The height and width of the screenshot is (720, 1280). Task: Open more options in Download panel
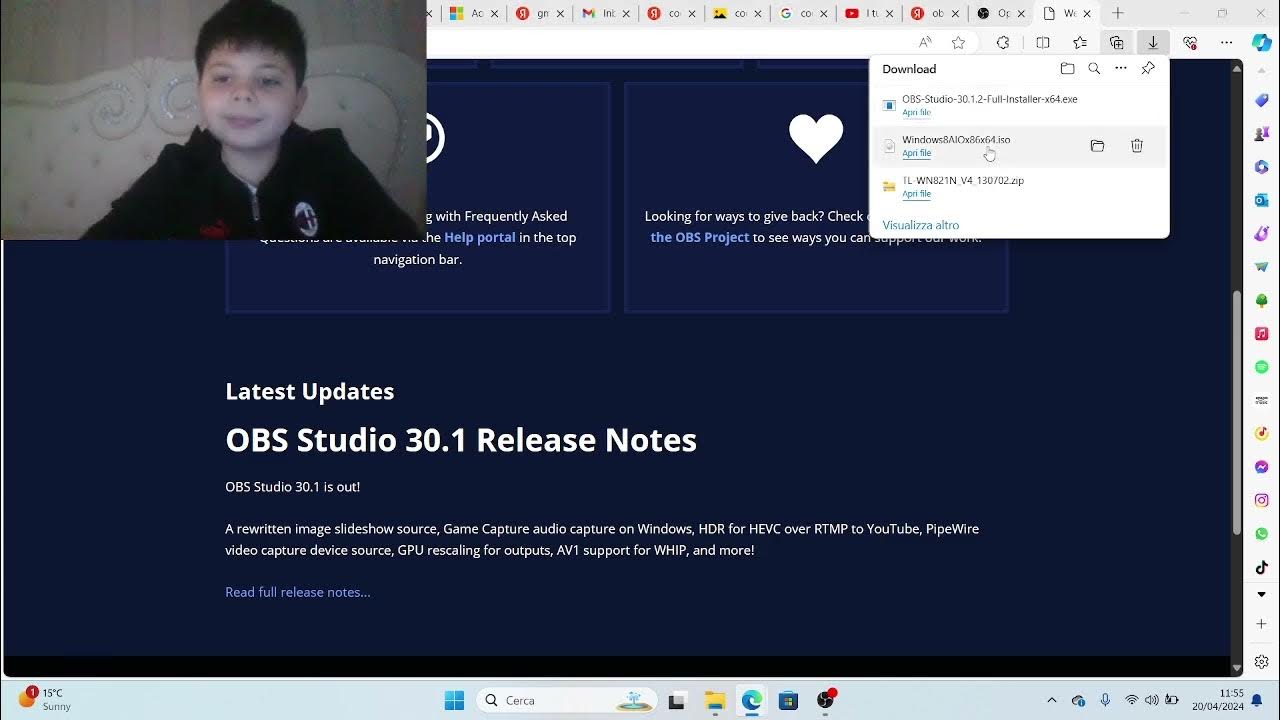point(1121,69)
